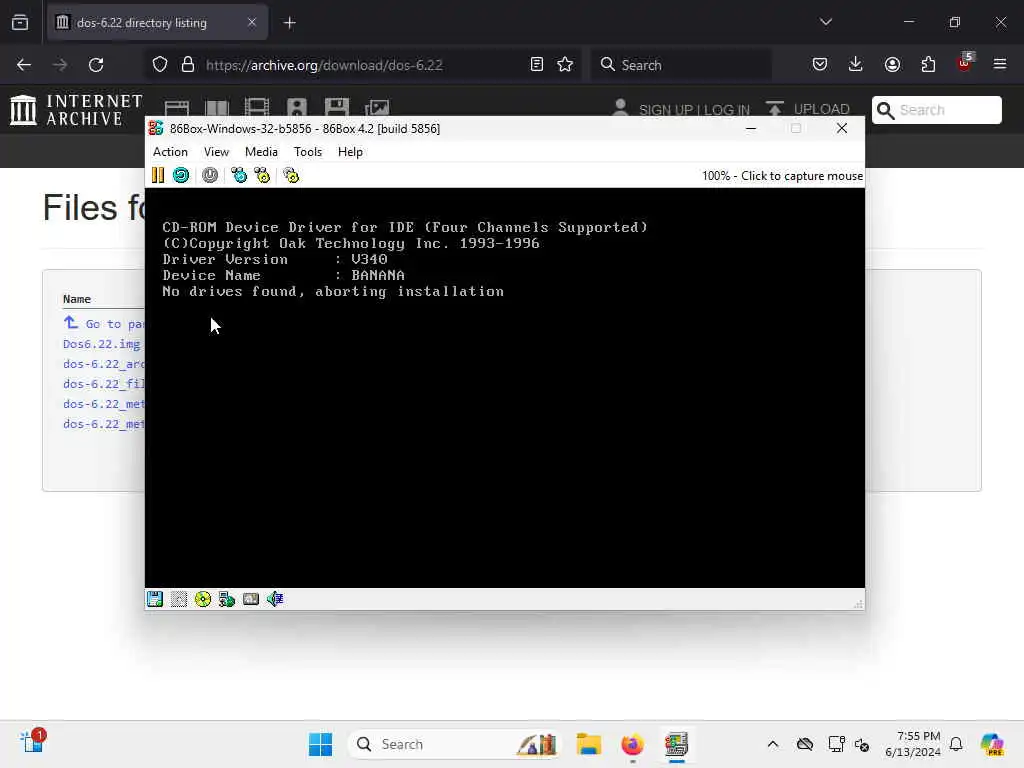
Task: Select the dos-6.22 directory listing tab
Action: click(x=157, y=23)
